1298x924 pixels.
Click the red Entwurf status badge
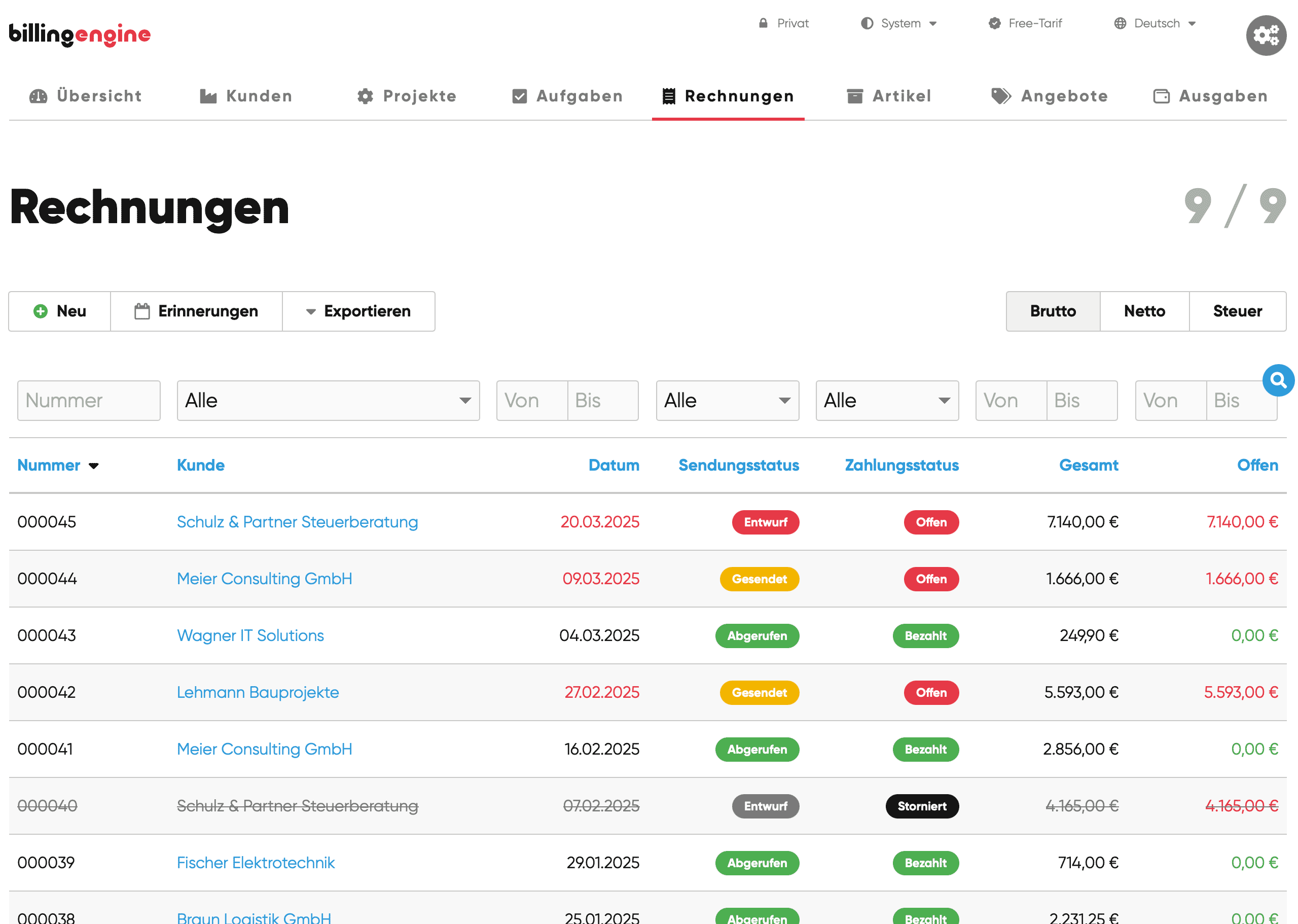tap(765, 522)
